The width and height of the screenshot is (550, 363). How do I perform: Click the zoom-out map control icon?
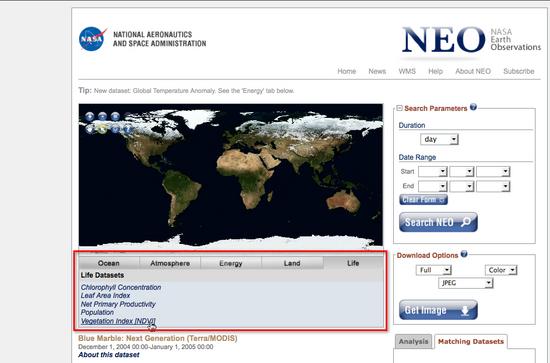pos(102,116)
